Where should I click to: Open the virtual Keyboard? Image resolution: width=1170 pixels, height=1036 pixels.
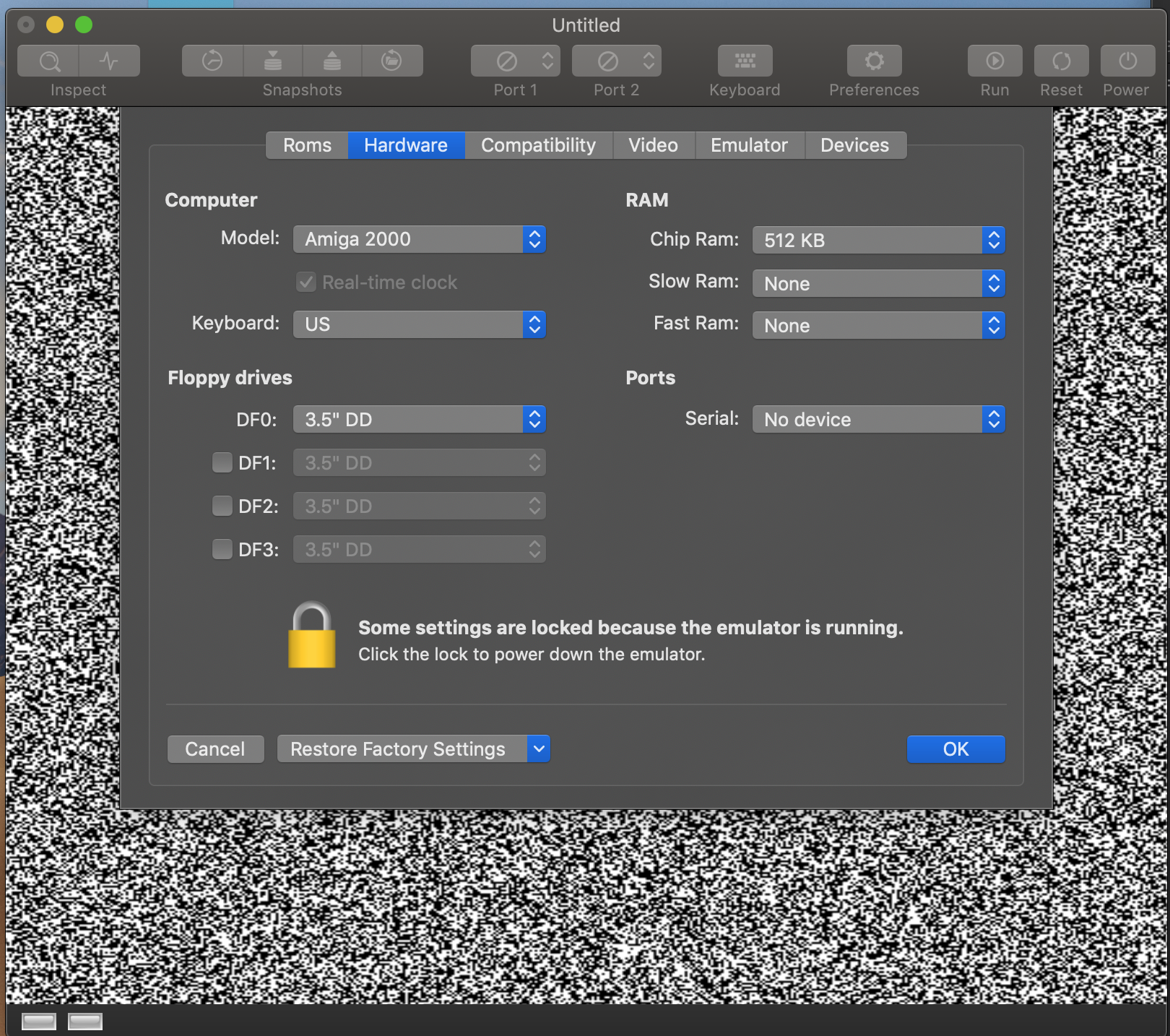click(x=745, y=61)
